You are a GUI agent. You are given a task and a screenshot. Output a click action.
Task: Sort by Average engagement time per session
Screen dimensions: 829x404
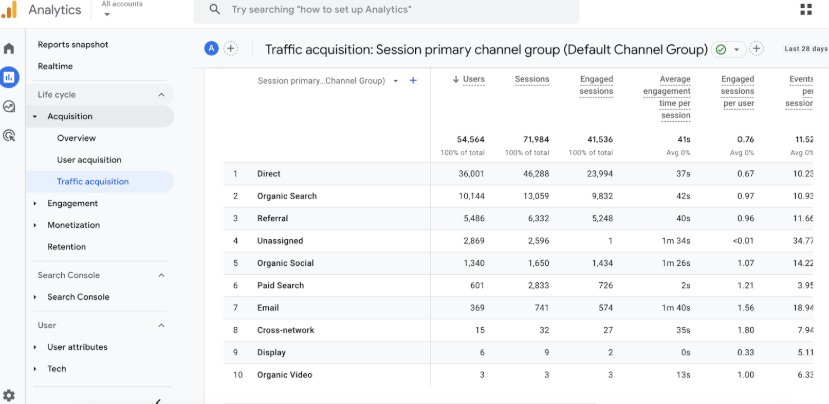point(667,97)
